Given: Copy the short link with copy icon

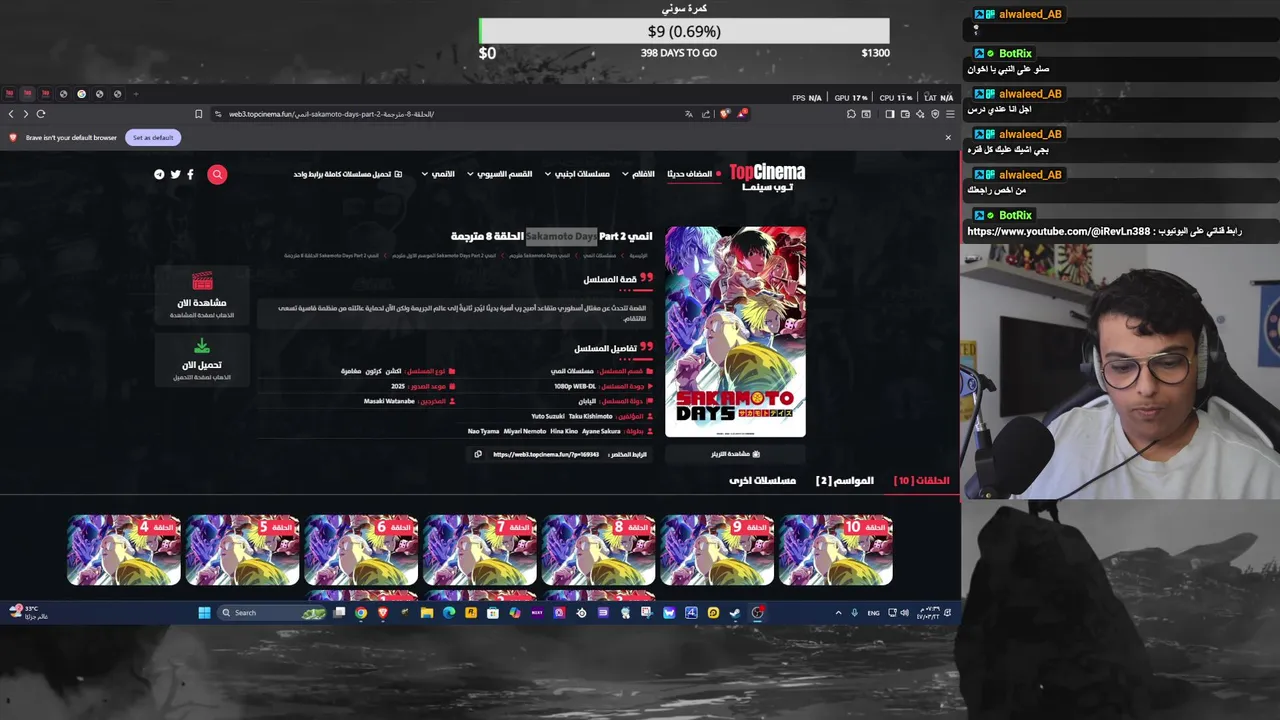Looking at the screenshot, I should tap(478, 454).
